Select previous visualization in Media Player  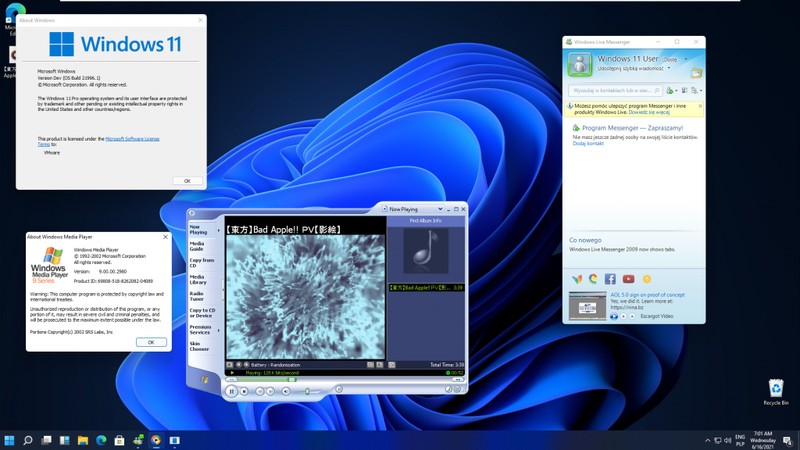point(238,365)
